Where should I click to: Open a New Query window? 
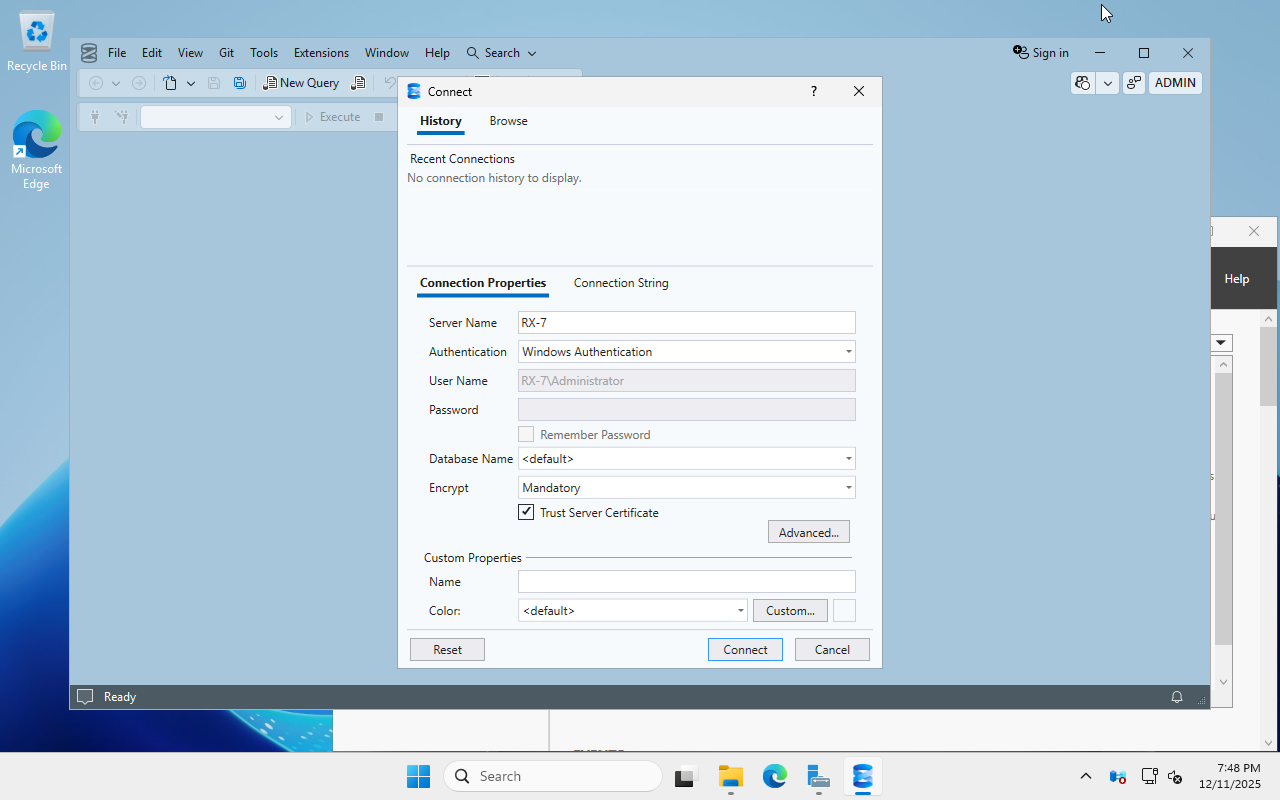point(301,83)
